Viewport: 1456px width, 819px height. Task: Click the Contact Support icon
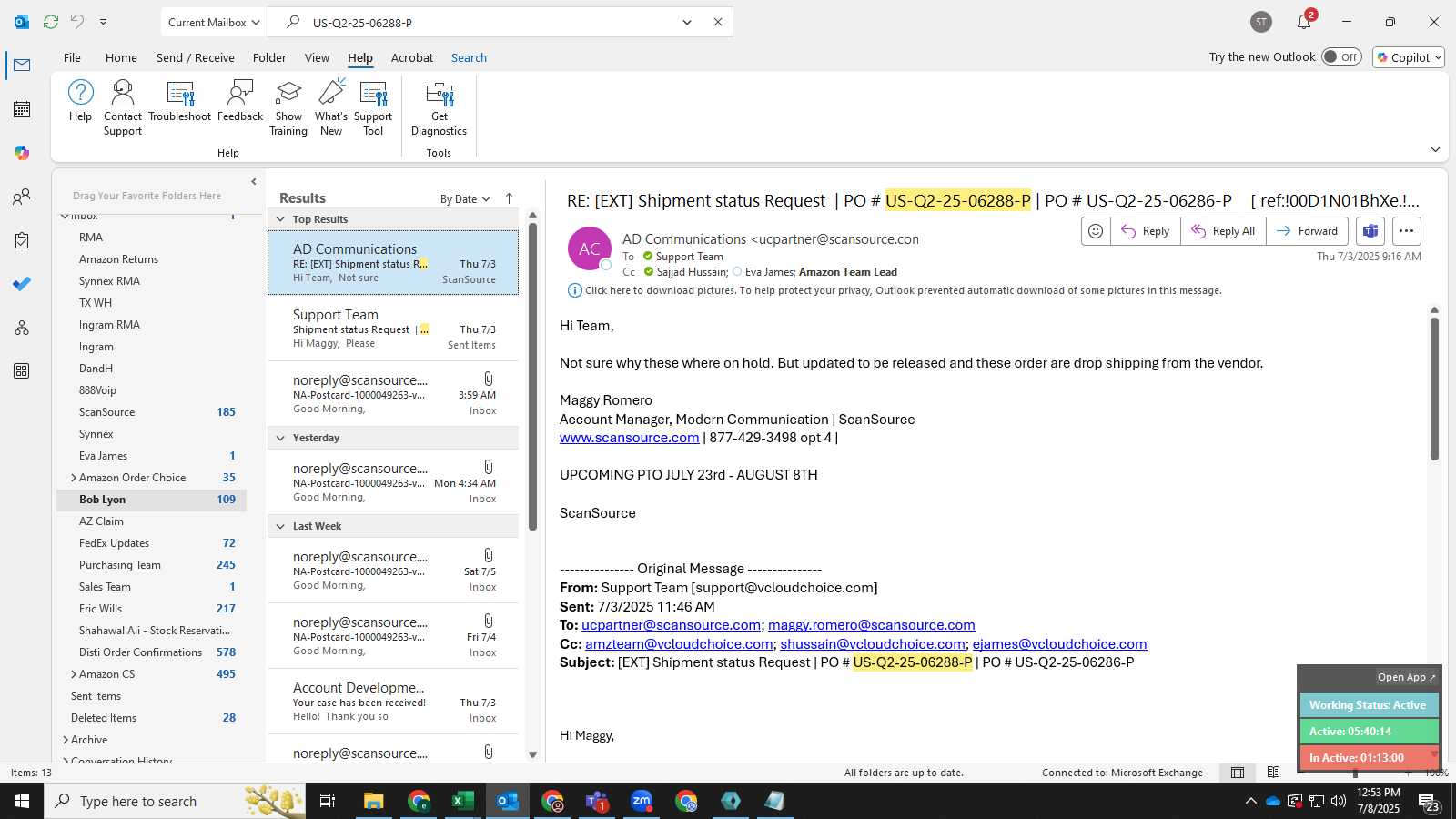123,107
